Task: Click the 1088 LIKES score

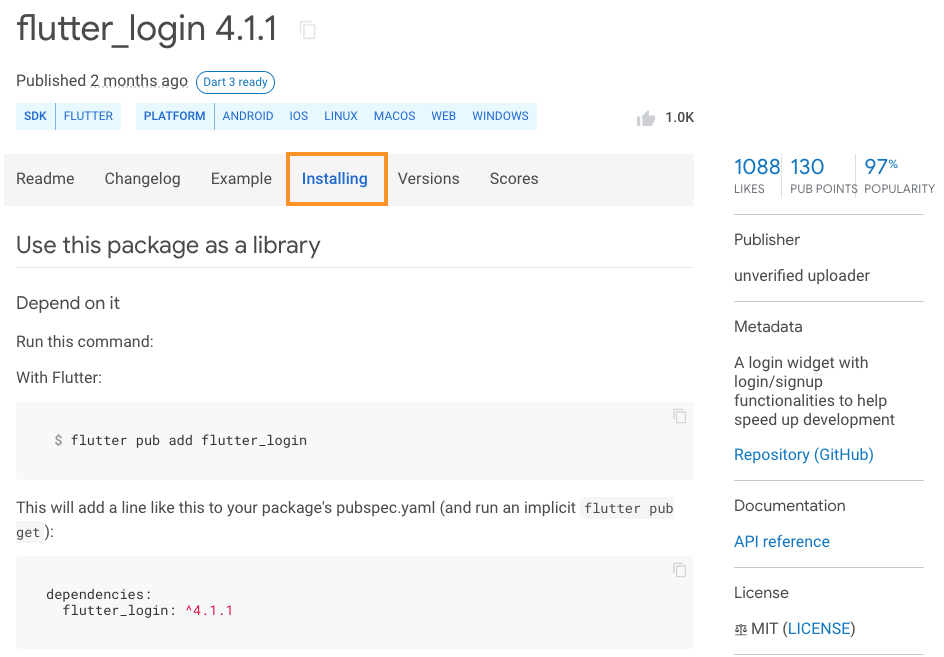Action: click(757, 175)
